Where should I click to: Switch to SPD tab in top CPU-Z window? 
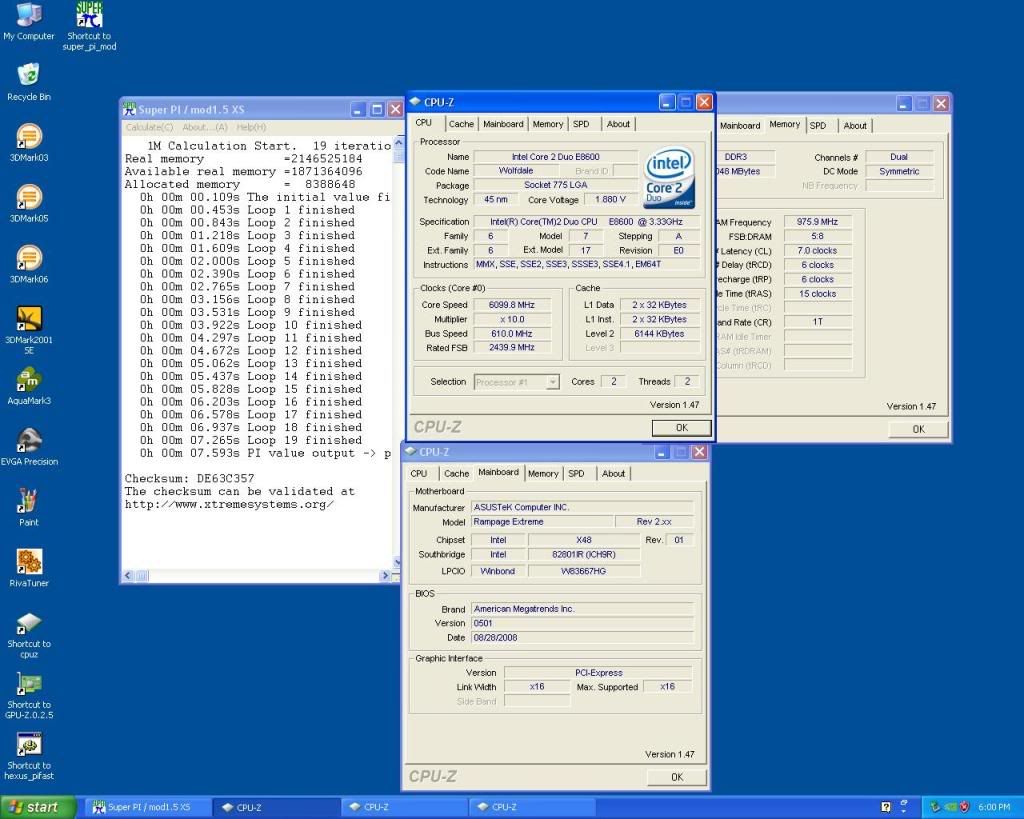(x=581, y=124)
